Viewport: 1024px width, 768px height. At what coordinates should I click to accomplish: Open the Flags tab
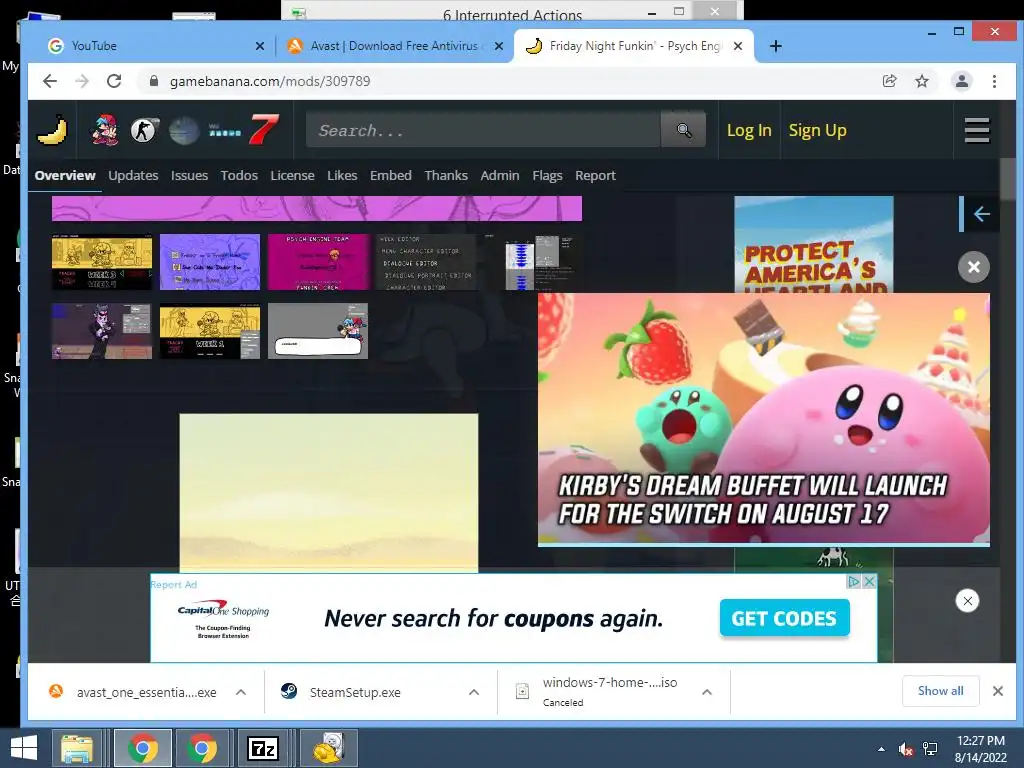coord(547,175)
